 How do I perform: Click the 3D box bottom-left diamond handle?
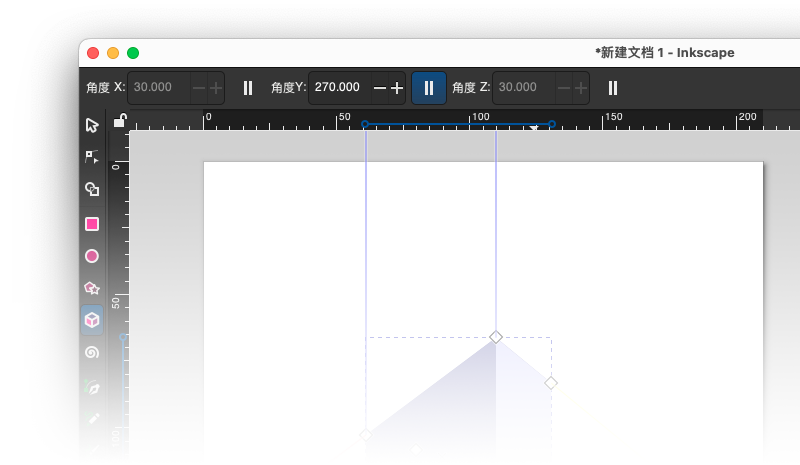tap(366, 435)
